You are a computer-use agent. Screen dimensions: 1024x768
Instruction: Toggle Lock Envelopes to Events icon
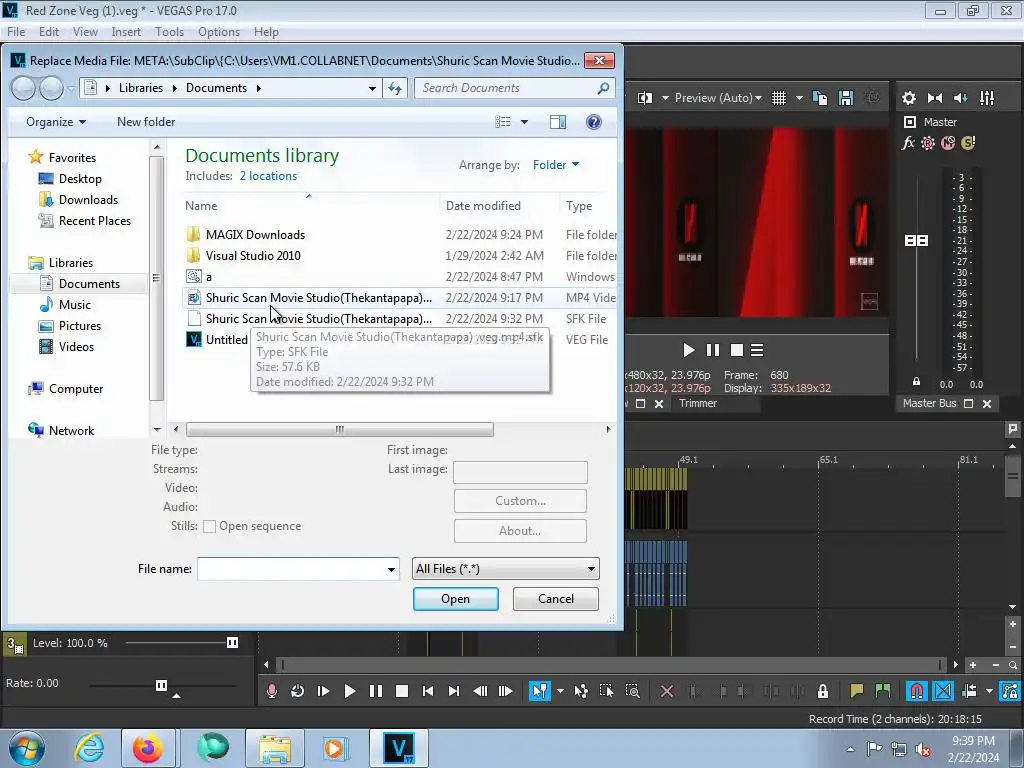tap(1010, 691)
